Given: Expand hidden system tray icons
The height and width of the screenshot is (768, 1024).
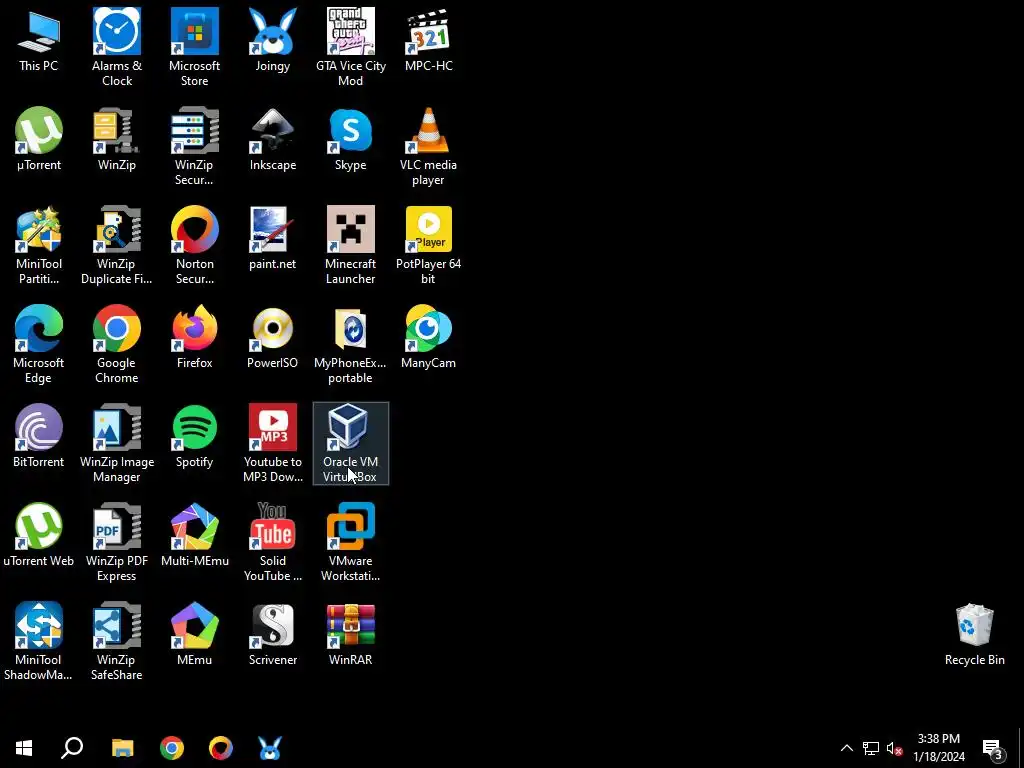Looking at the screenshot, I should point(846,748).
